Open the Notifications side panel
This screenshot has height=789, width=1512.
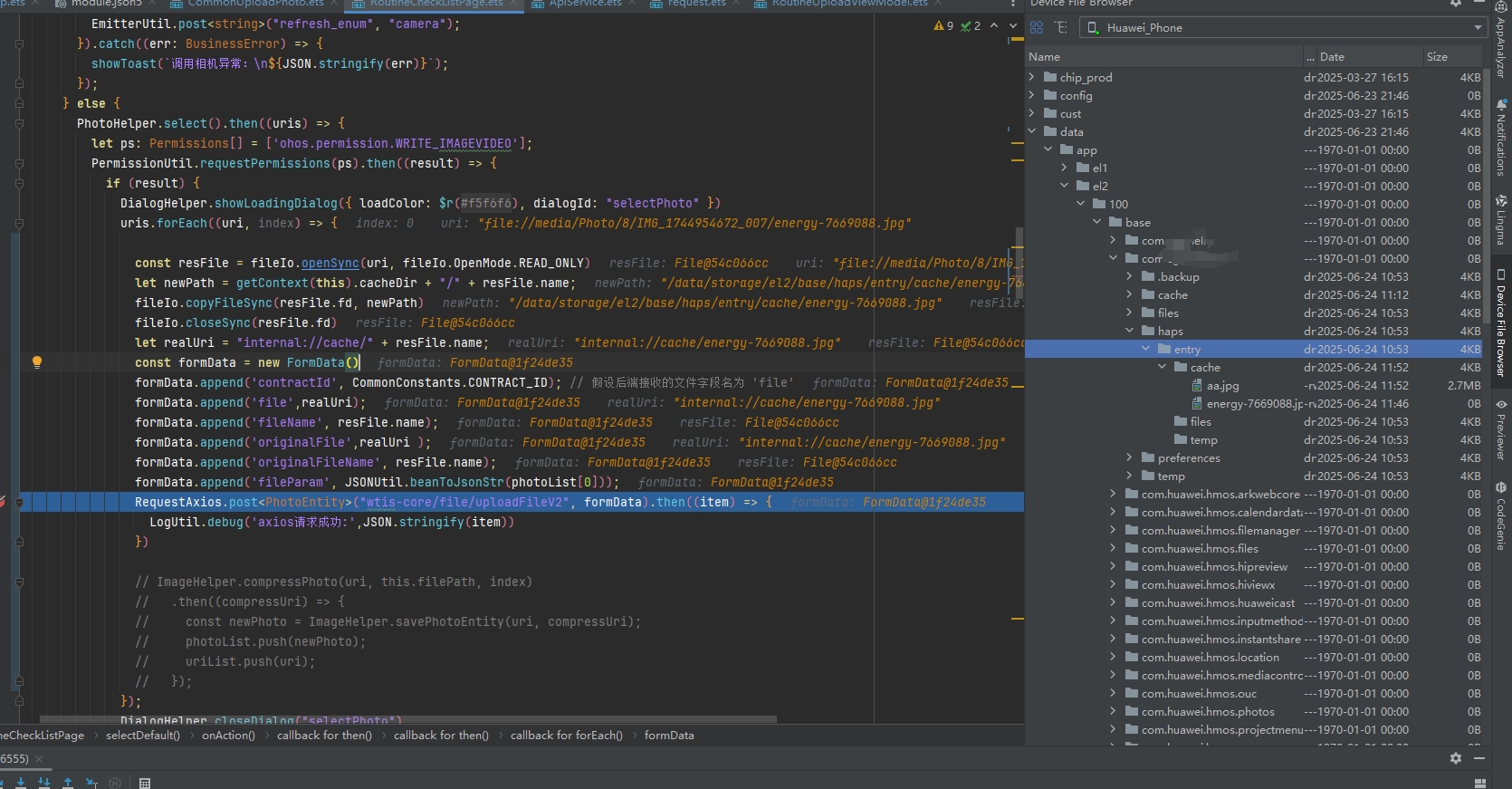pyautogui.click(x=1500, y=138)
